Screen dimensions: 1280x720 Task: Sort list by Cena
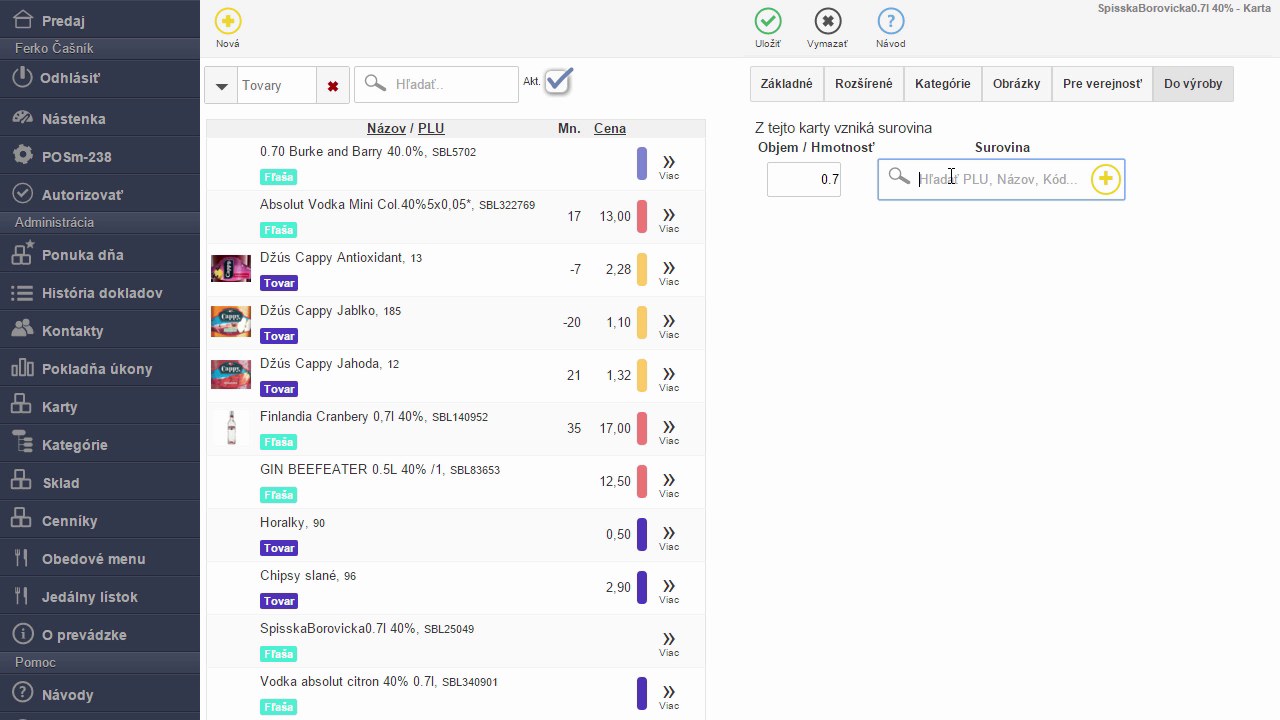coord(610,128)
